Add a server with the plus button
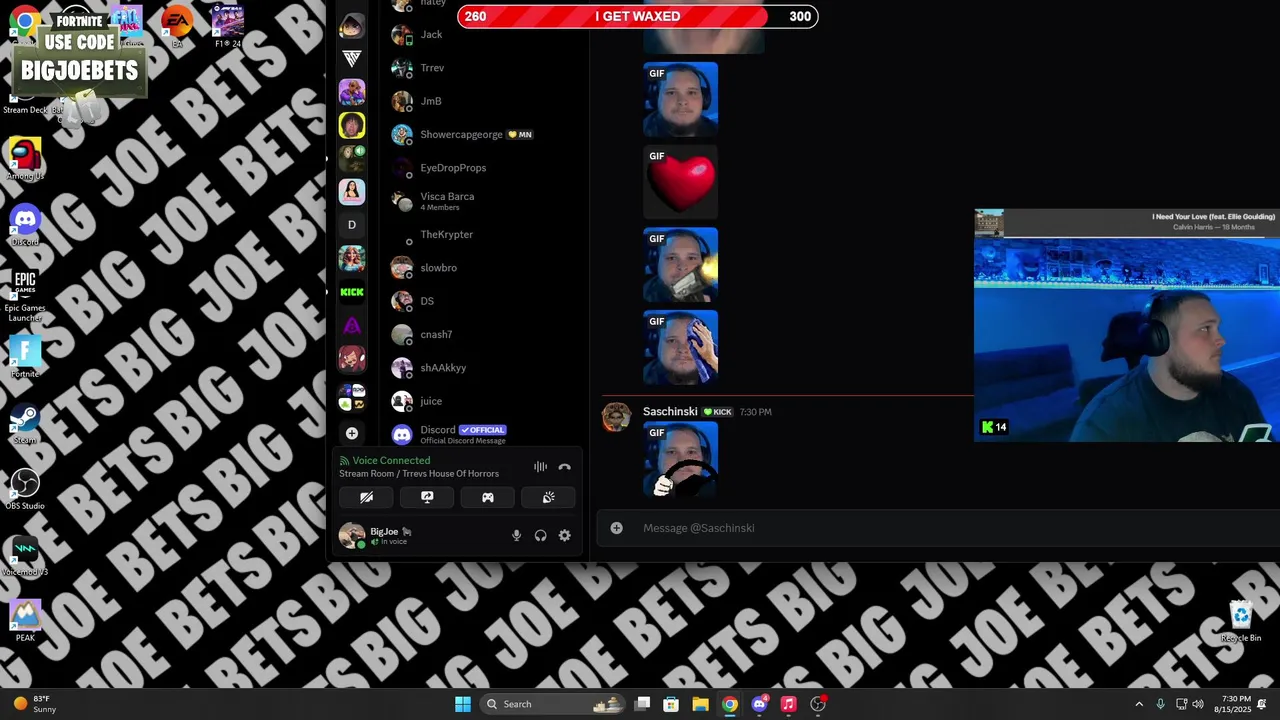This screenshot has height=720, width=1280. click(x=352, y=433)
